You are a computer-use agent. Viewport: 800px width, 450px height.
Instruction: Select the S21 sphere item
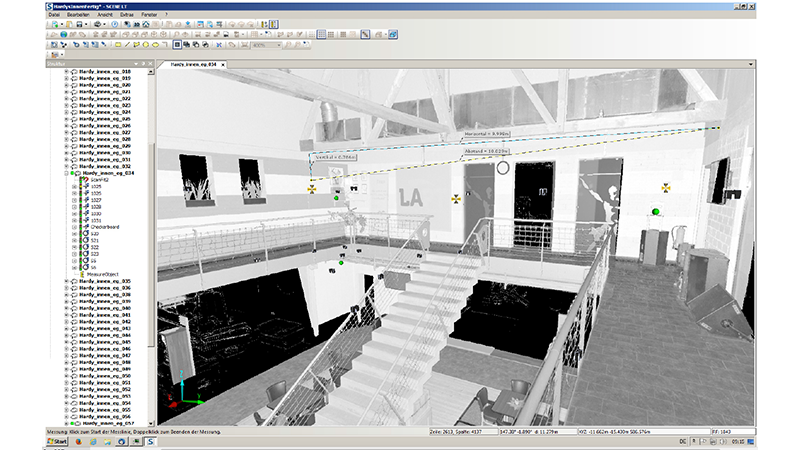94,240
